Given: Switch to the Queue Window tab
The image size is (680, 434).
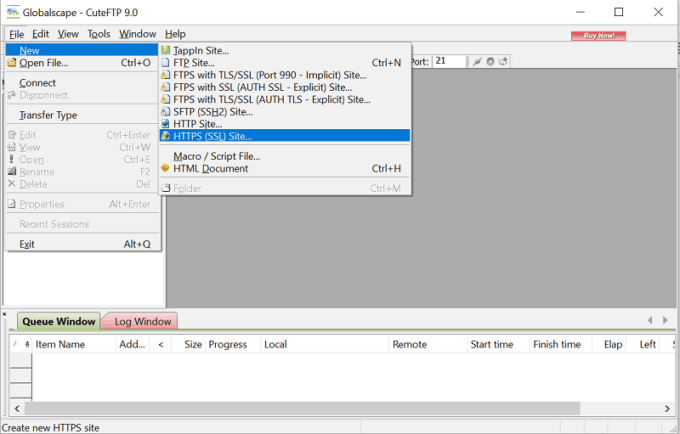Looking at the screenshot, I should point(59,321).
